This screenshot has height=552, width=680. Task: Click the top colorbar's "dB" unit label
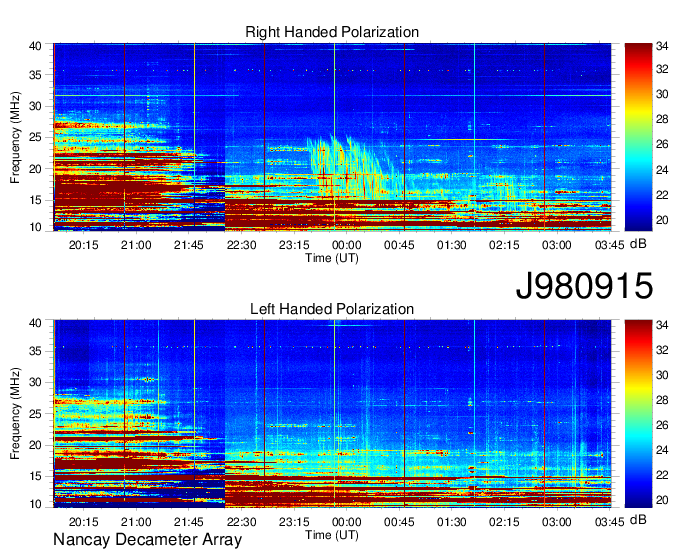638,244
